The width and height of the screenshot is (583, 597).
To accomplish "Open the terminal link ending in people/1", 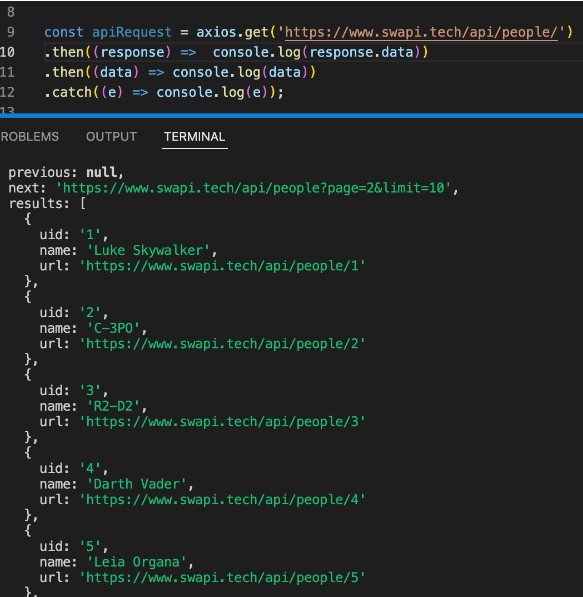I will [x=222, y=266].
